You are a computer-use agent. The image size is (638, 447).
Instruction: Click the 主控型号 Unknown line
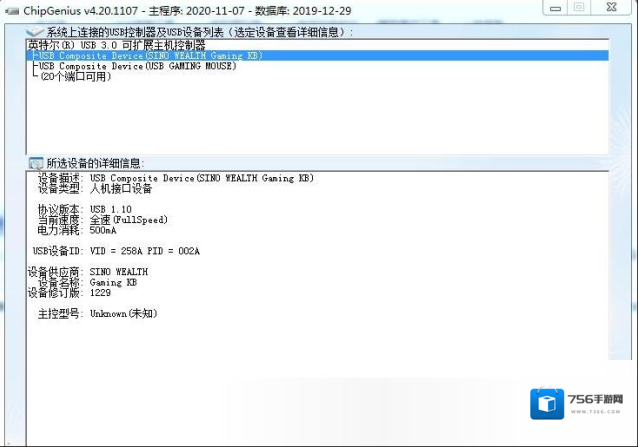(x=96, y=314)
